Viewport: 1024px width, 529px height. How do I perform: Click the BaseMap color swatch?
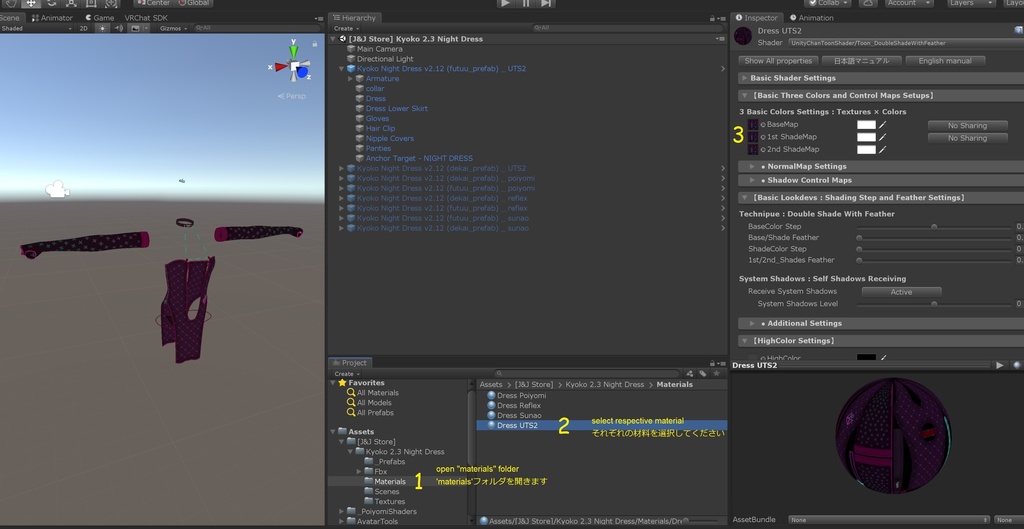click(866, 124)
